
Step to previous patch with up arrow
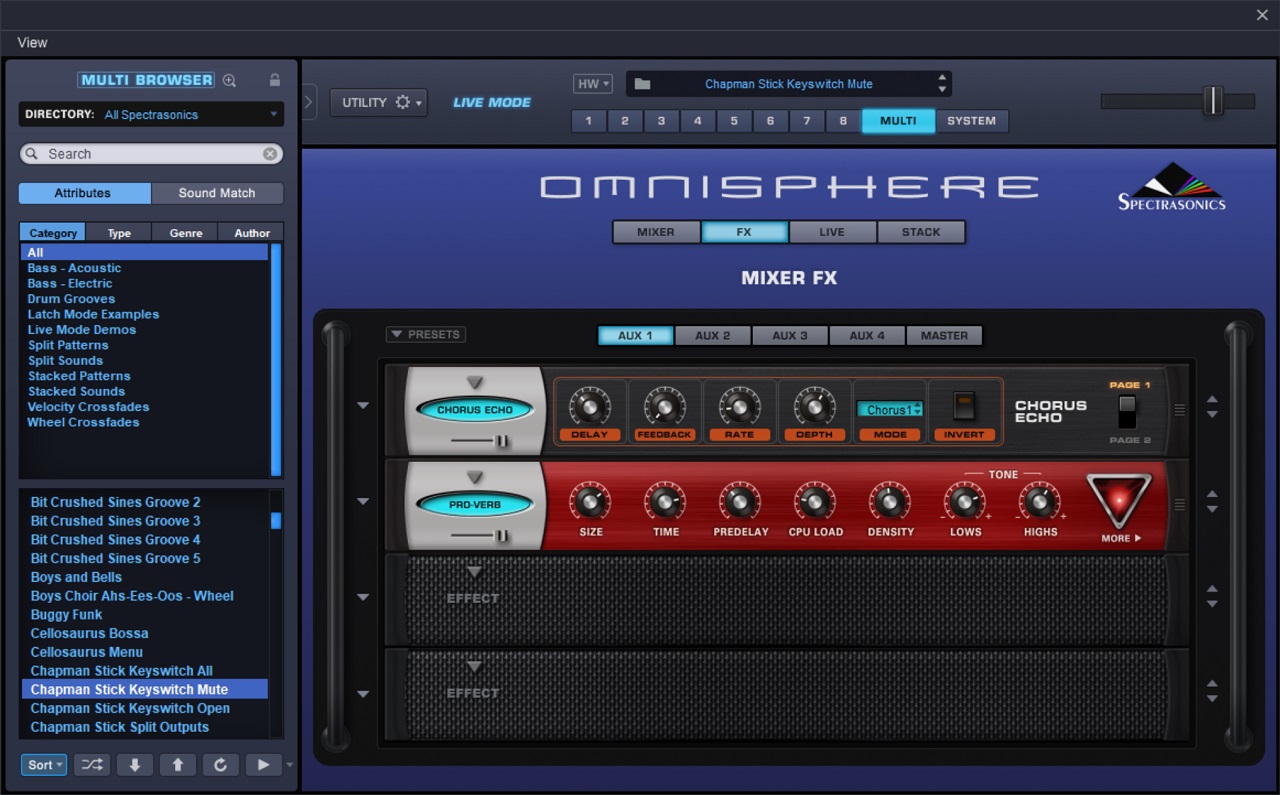click(177, 765)
